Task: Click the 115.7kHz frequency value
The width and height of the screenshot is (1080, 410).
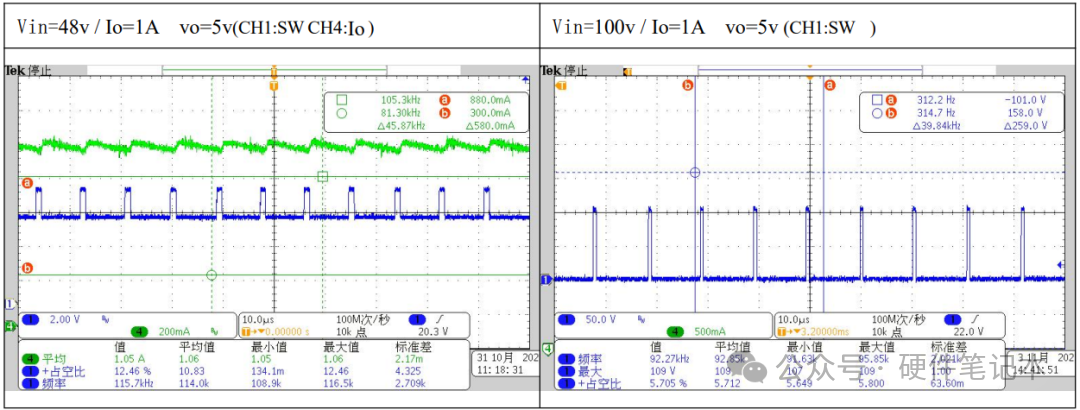Action: [135, 384]
